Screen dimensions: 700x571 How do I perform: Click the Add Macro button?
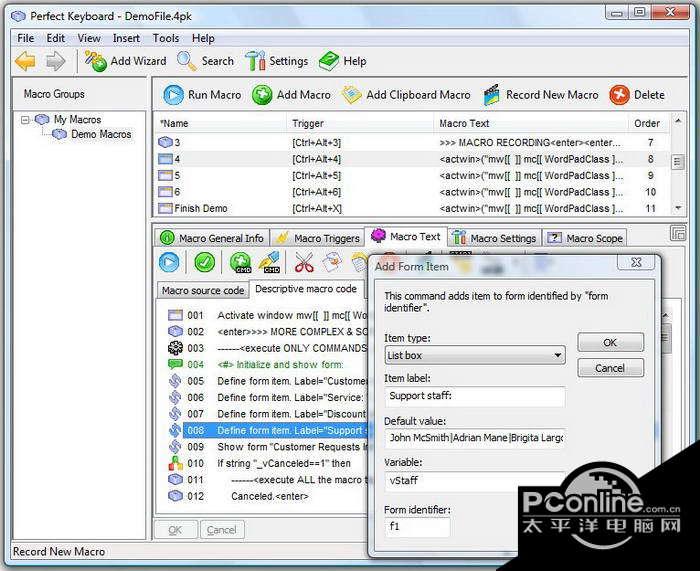291,95
